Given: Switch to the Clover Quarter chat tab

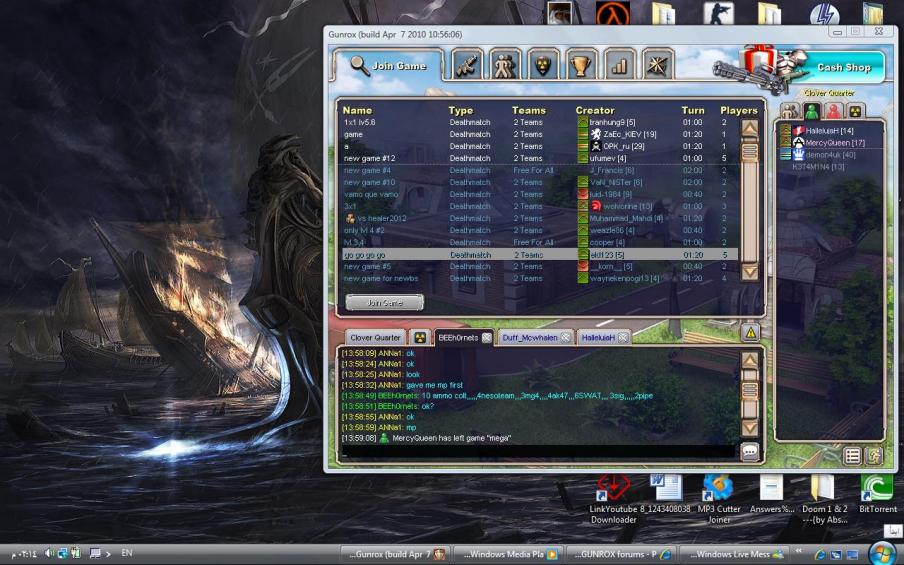Looking at the screenshot, I should [x=375, y=338].
